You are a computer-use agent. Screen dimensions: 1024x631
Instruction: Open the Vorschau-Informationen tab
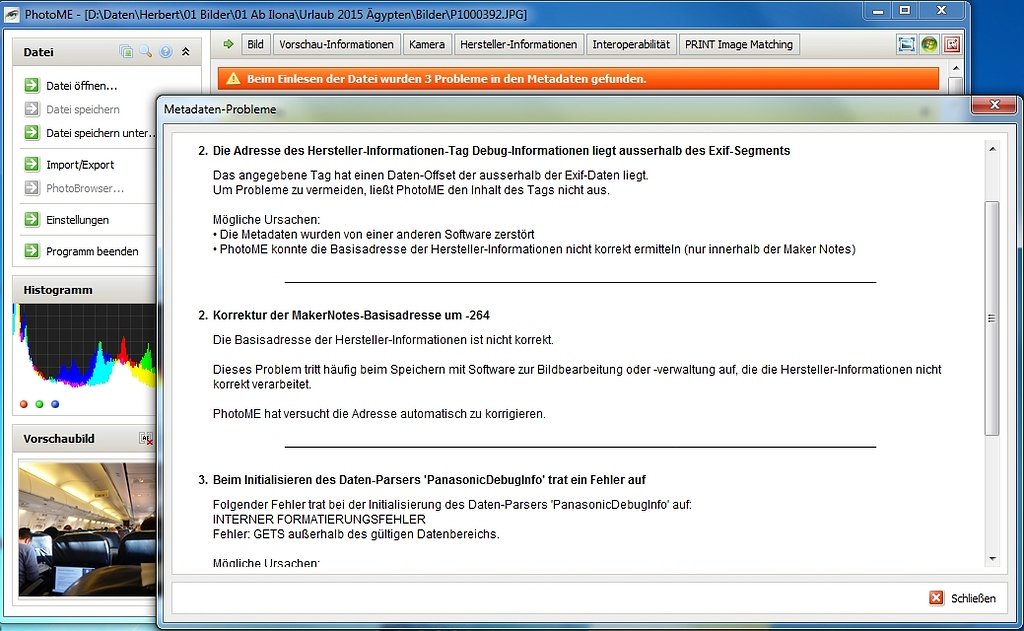(x=336, y=44)
